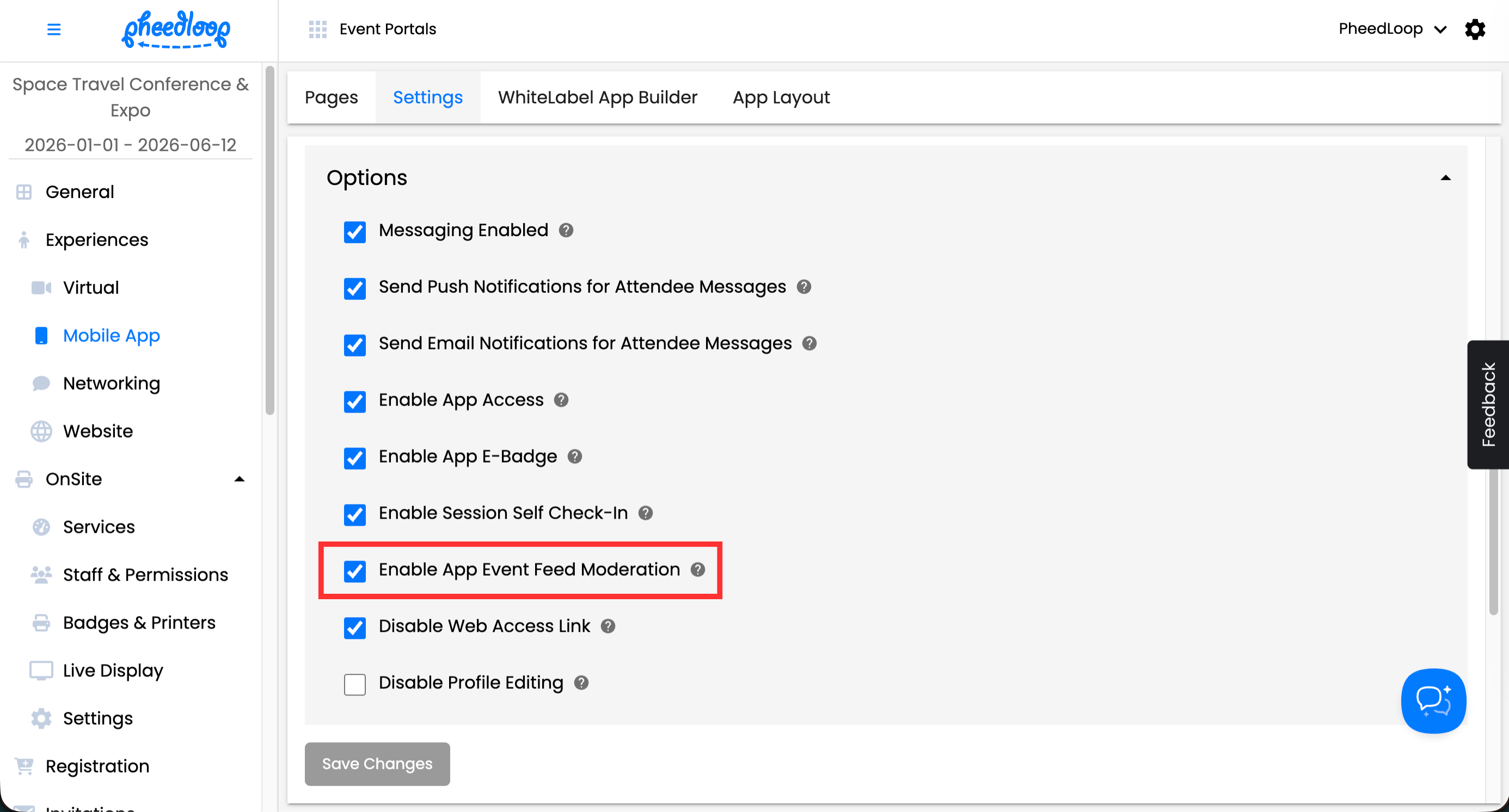Click the hamburger menu icon
The width and height of the screenshot is (1509, 812).
(53, 29)
